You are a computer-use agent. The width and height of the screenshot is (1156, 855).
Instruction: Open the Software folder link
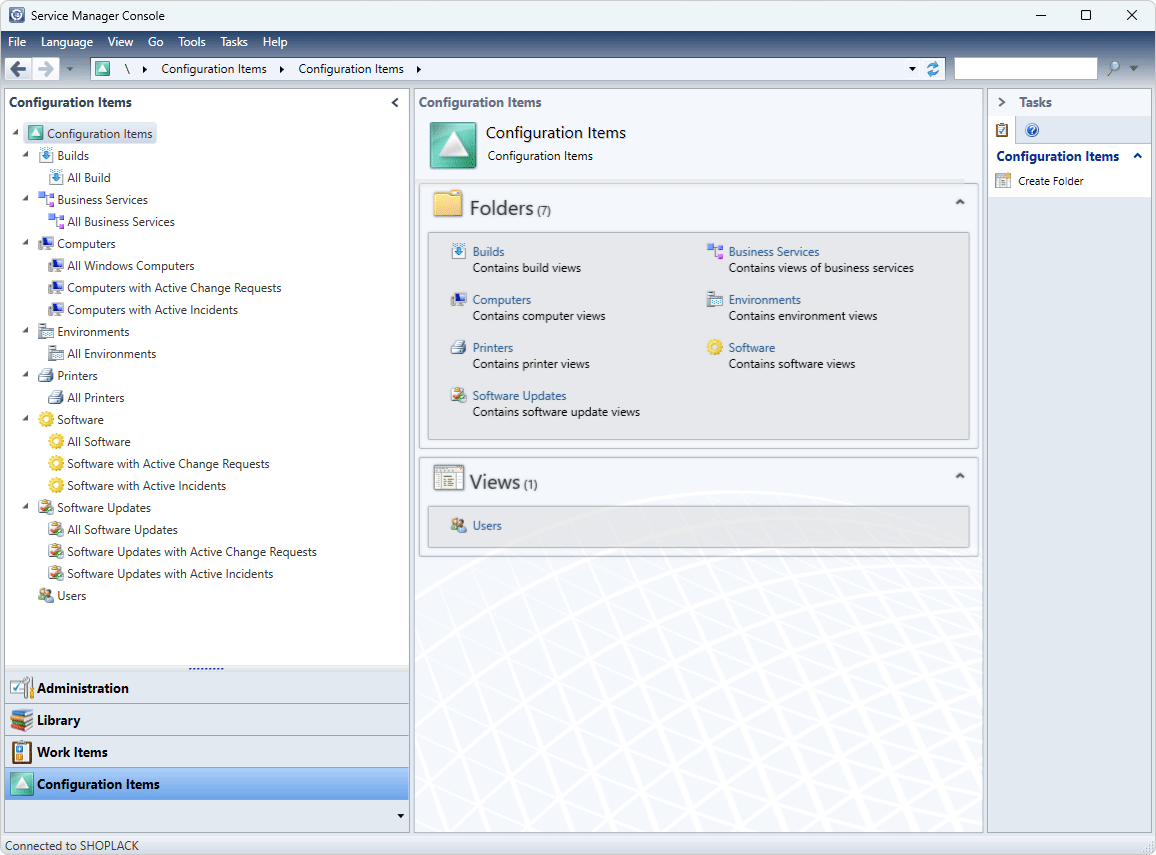tap(751, 347)
